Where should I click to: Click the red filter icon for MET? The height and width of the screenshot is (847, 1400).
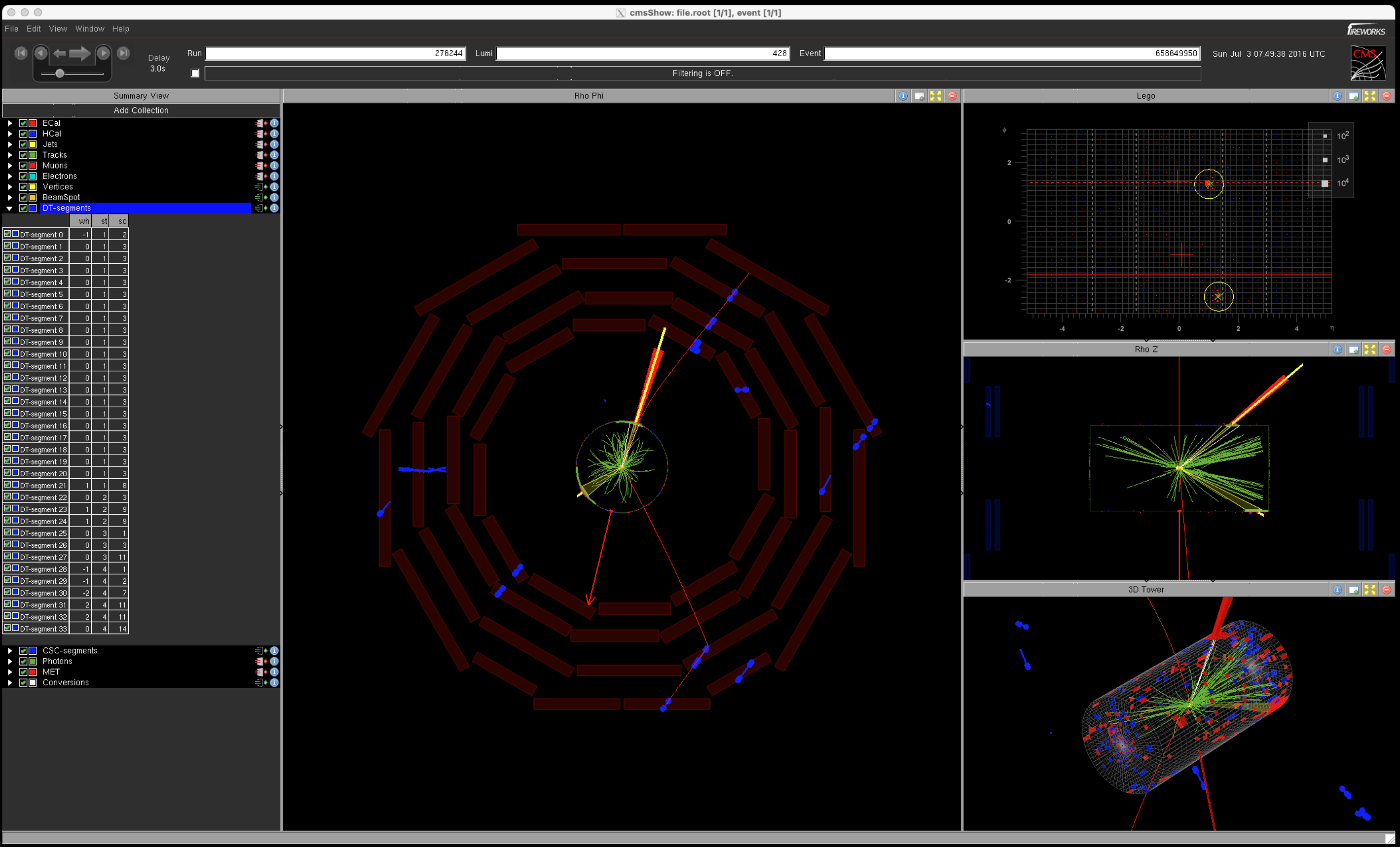261,672
